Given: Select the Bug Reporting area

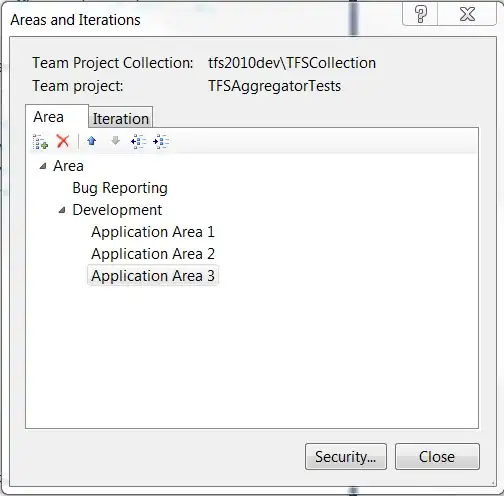Looking at the screenshot, I should point(120,188).
